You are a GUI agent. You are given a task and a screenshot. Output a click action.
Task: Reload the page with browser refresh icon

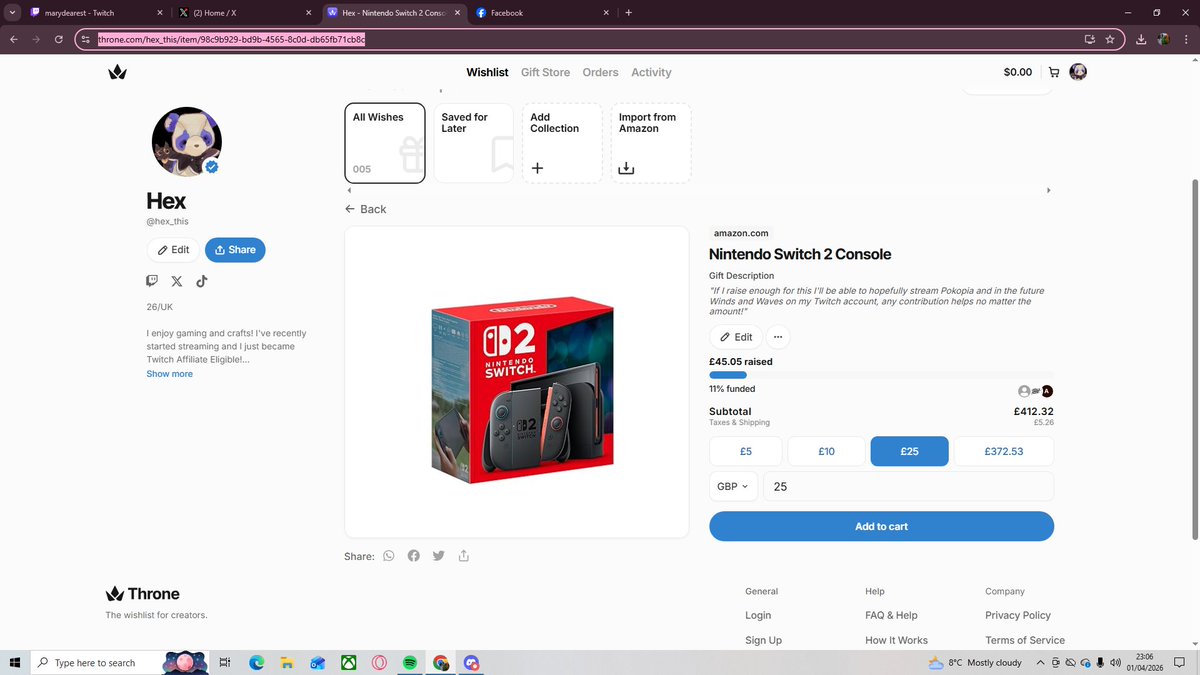(59, 39)
